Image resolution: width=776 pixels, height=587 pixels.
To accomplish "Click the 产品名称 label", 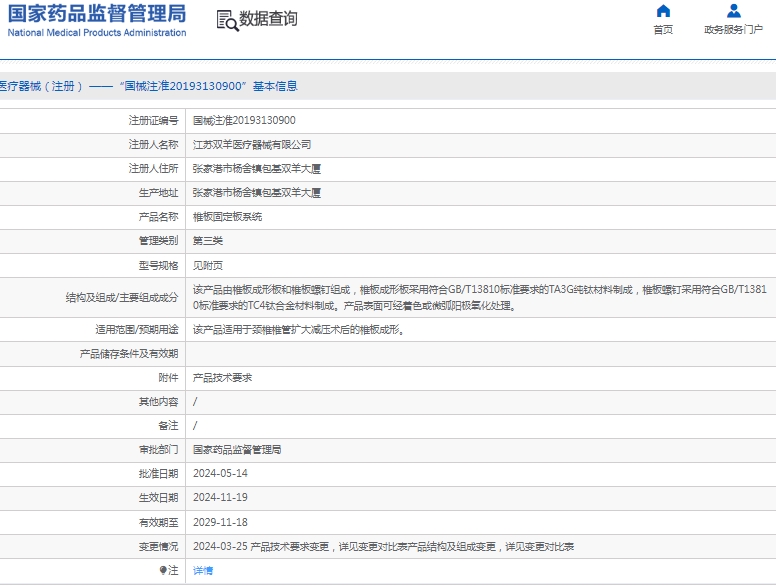I will 158,217.
